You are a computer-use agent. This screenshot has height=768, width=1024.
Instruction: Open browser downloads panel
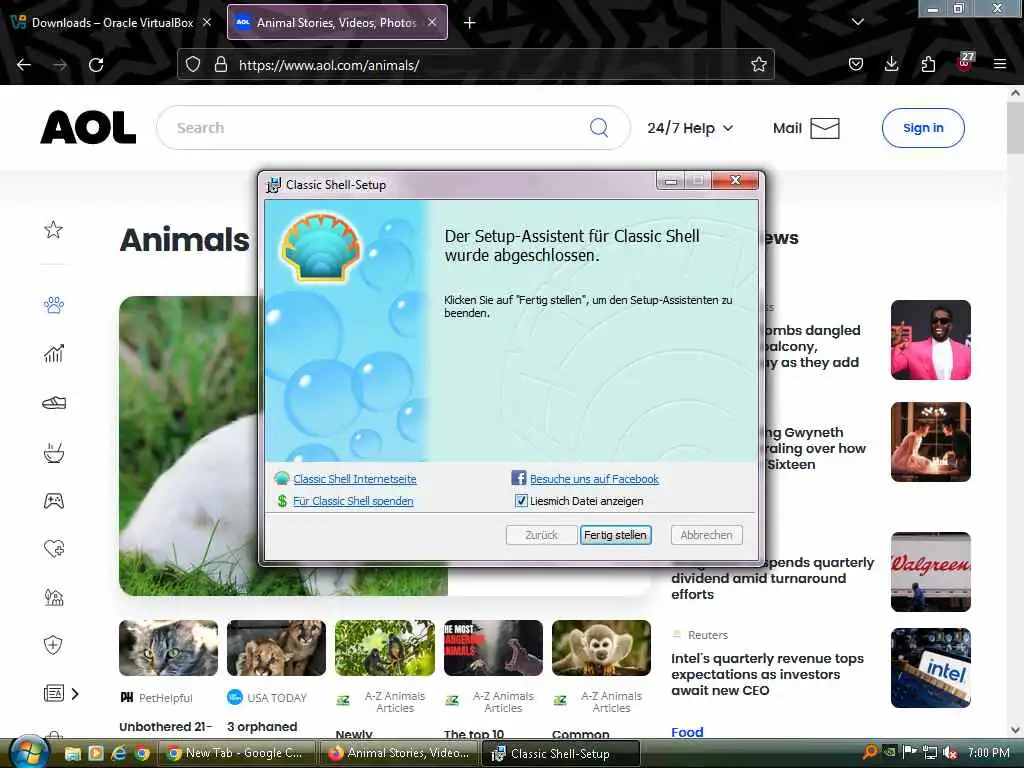click(891, 64)
